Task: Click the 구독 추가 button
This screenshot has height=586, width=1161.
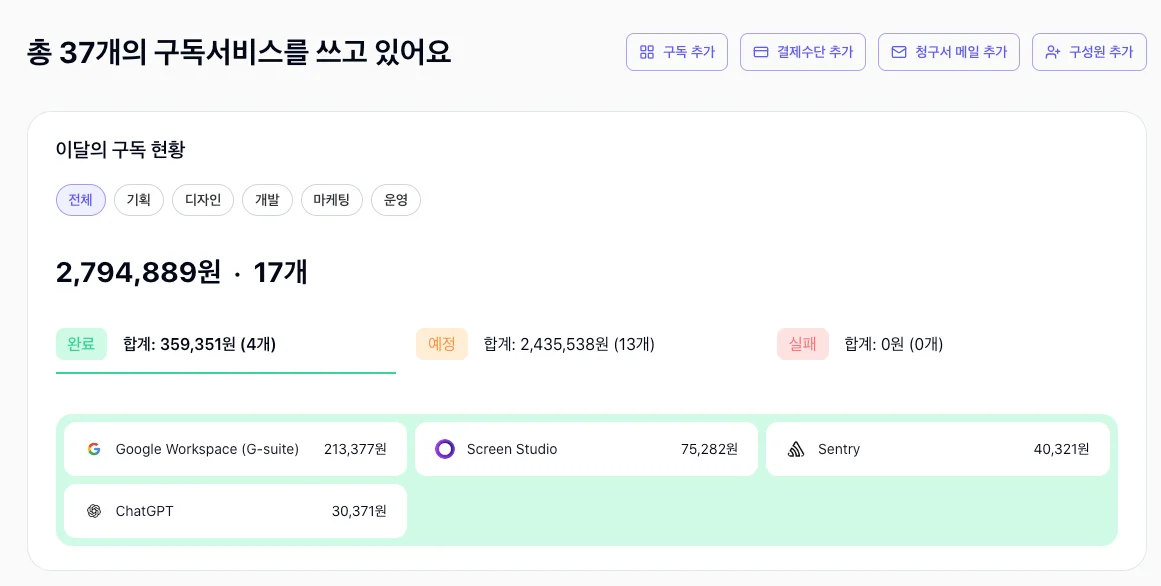Action: tap(677, 52)
